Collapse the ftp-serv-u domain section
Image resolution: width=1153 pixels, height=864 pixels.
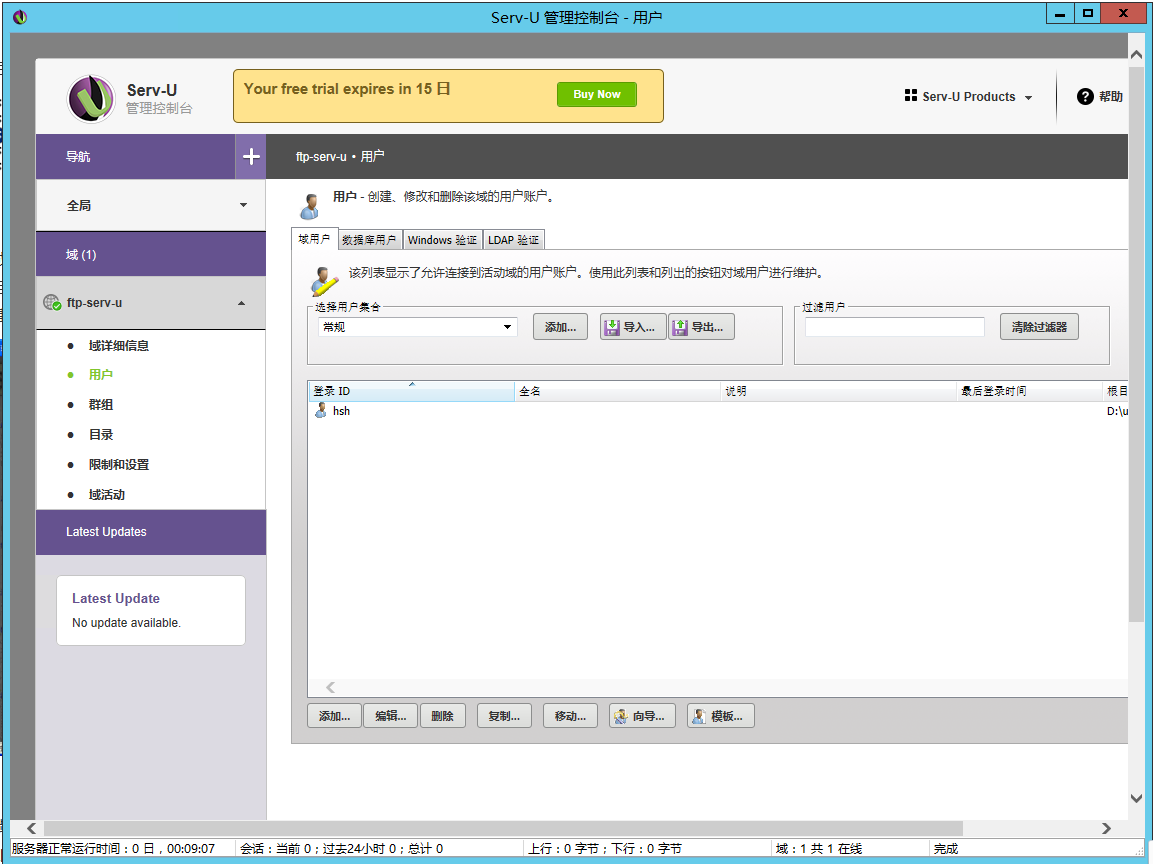[241, 303]
